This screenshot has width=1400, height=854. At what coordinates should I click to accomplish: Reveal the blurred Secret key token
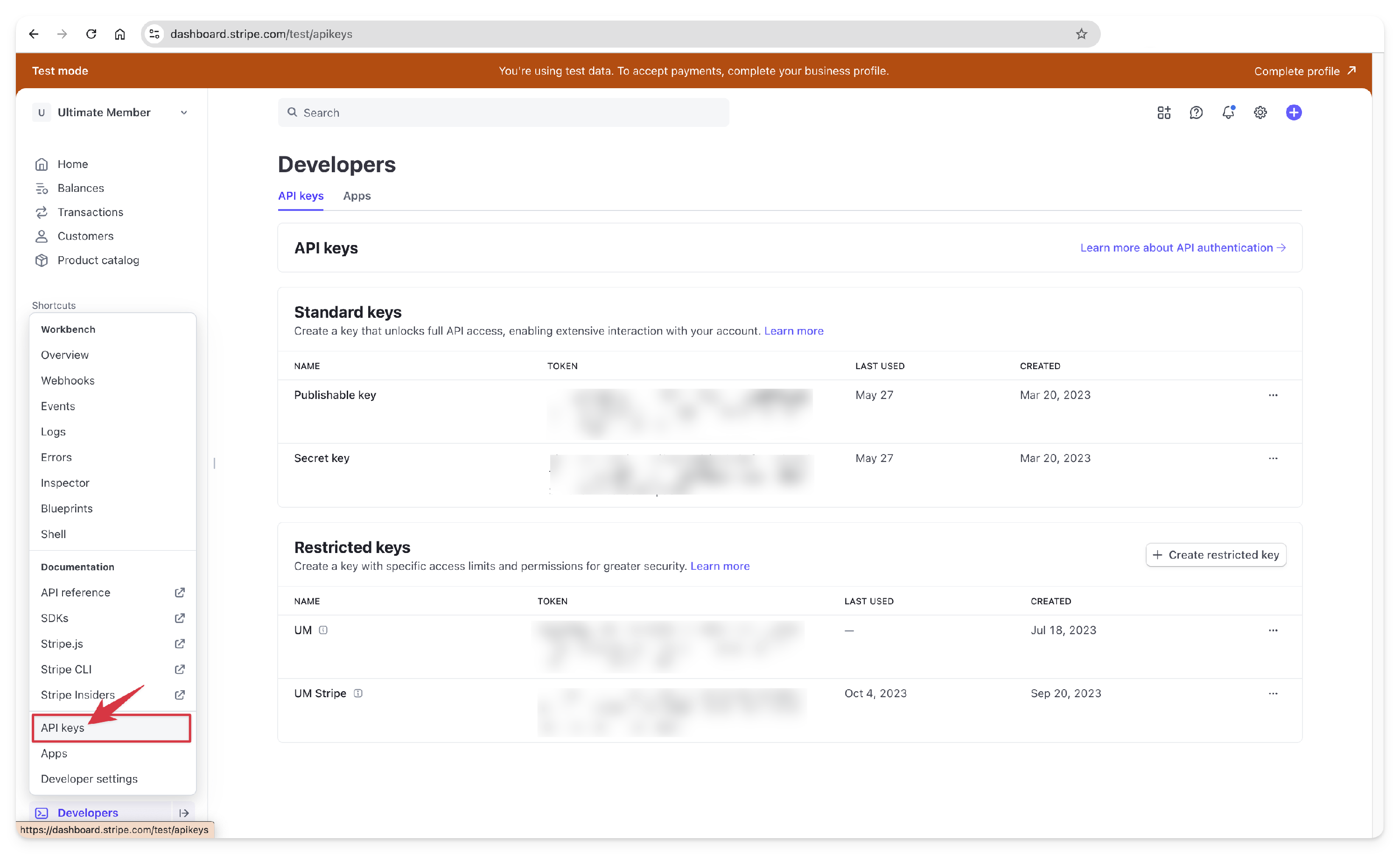pyautogui.click(x=681, y=475)
